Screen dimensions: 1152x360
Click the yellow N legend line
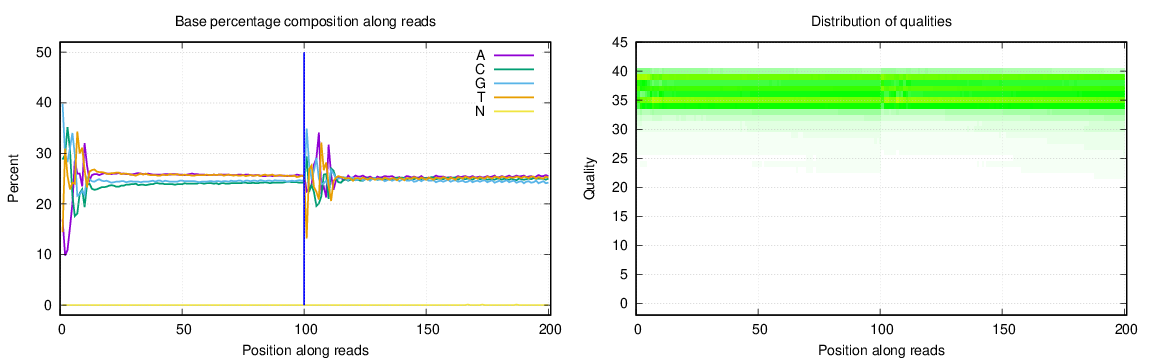[x=514, y=110]
